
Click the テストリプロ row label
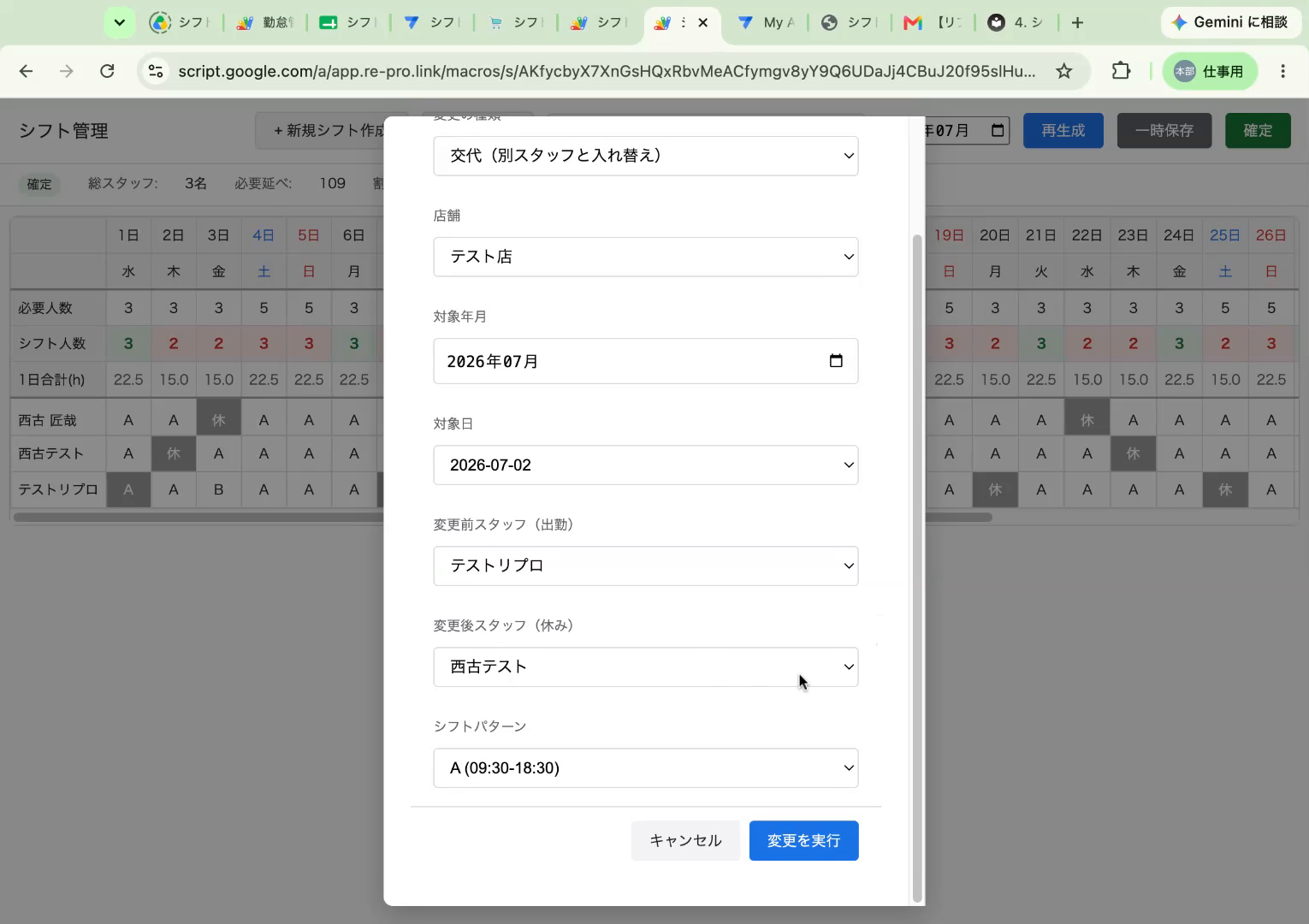point(58,489)
